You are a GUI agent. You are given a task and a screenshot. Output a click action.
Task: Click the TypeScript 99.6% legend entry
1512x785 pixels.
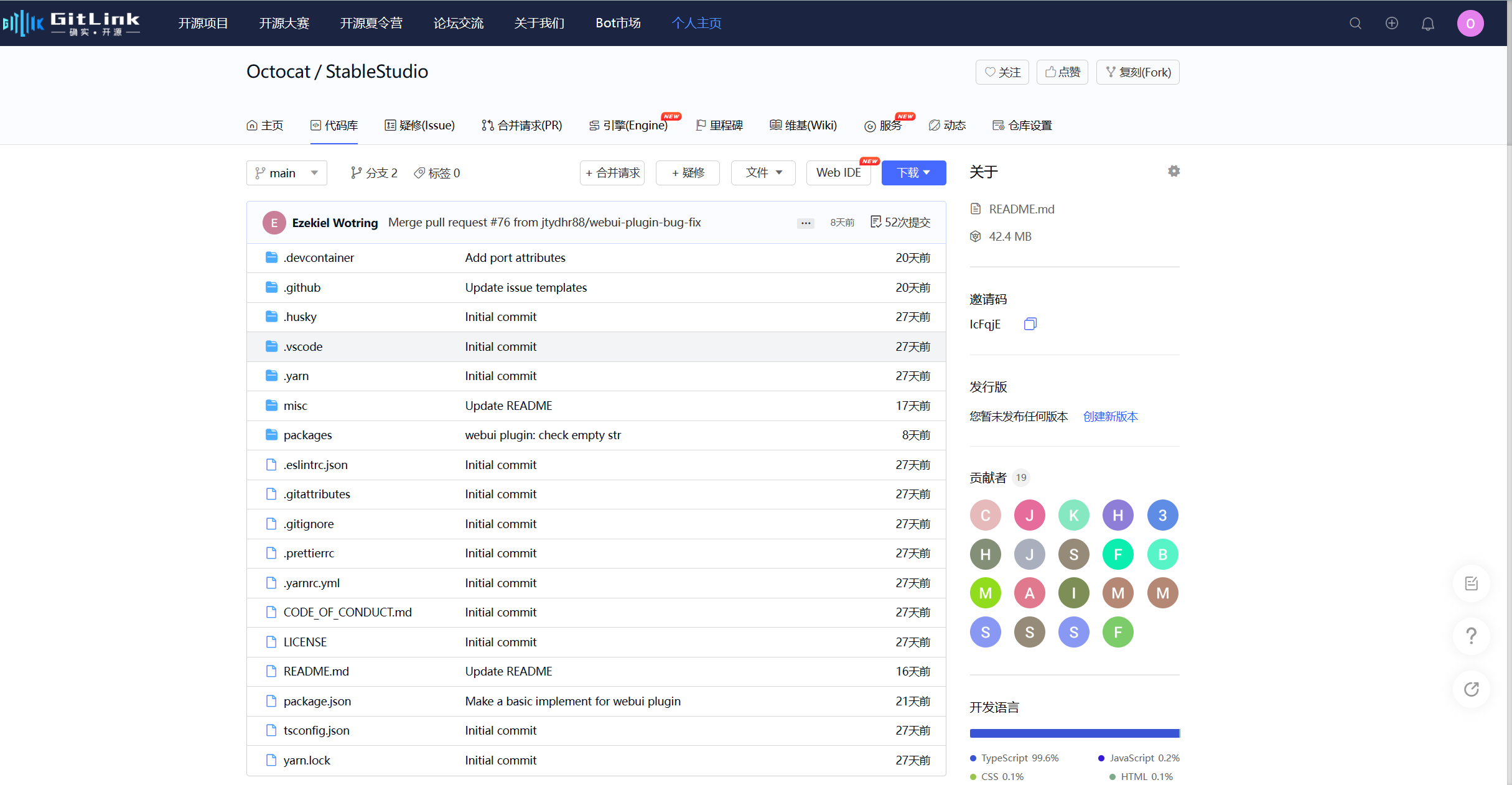[x=1014, y=758]
